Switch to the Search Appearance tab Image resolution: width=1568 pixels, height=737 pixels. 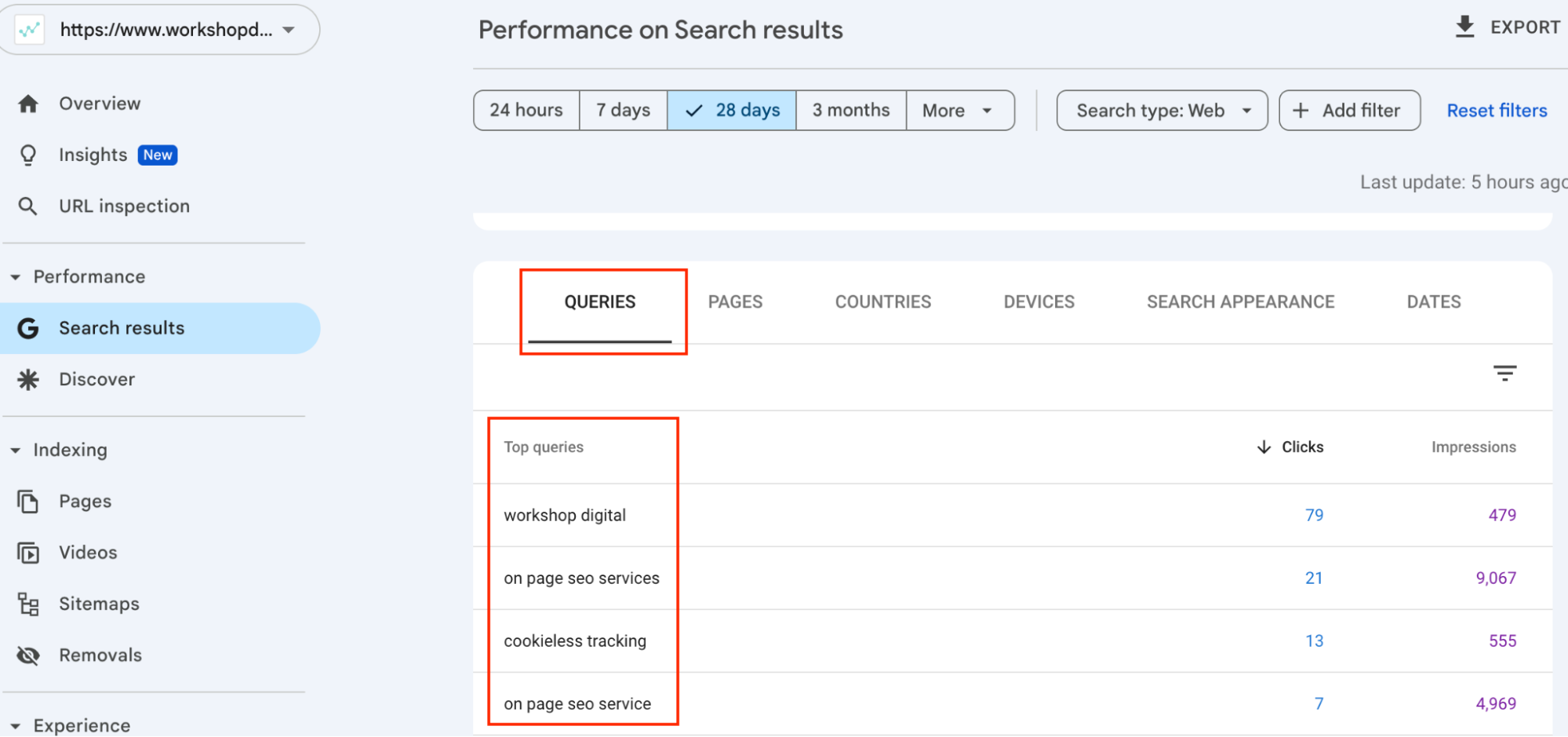click(1241, 302)
